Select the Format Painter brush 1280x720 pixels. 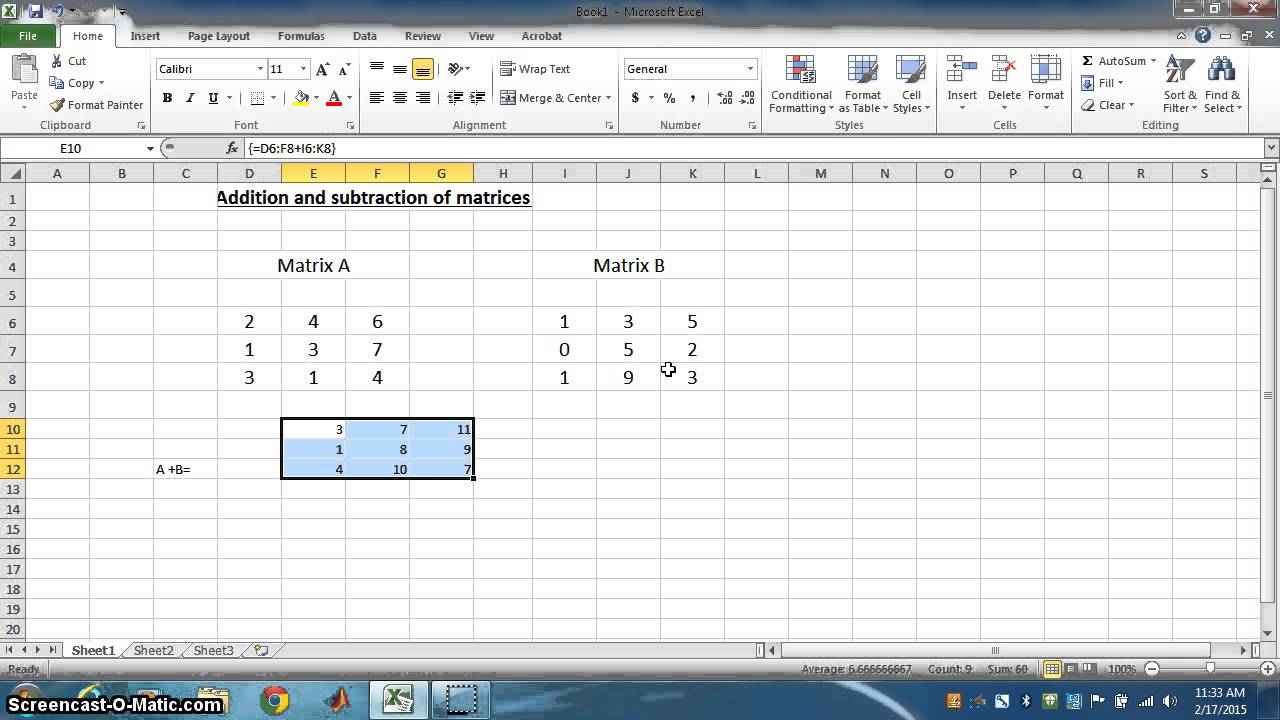click(57, 105)
